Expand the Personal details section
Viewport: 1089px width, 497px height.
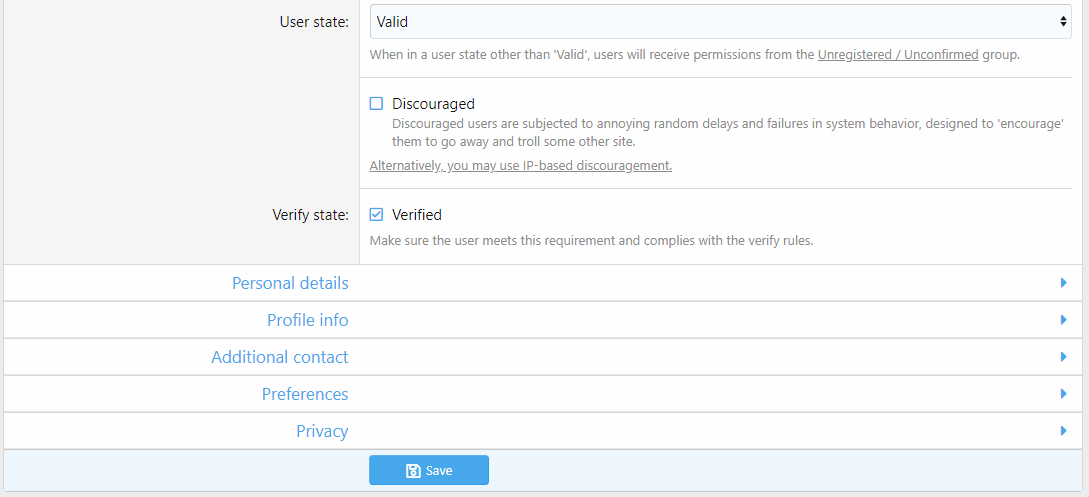point(290,283)
